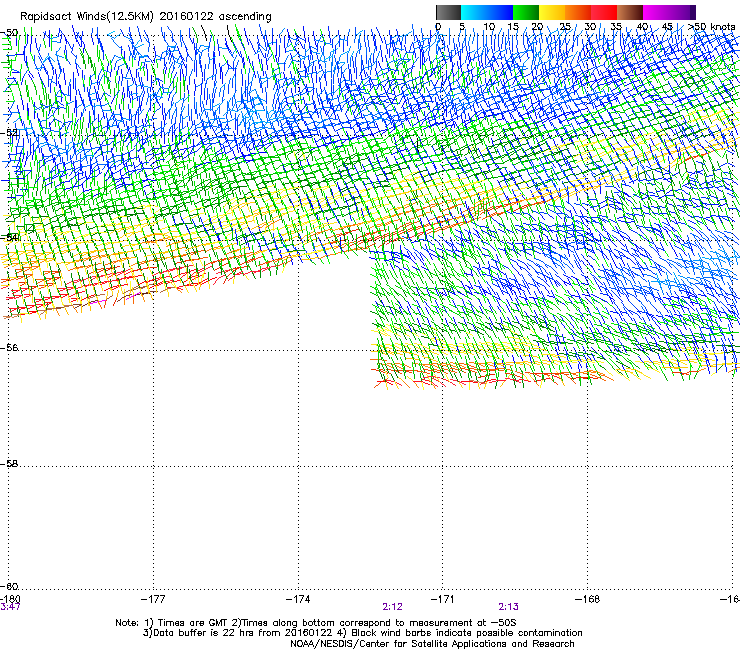The image size is (740, 650).
Task: Click the -174 longitude axis label
Action: coord(298,599)
